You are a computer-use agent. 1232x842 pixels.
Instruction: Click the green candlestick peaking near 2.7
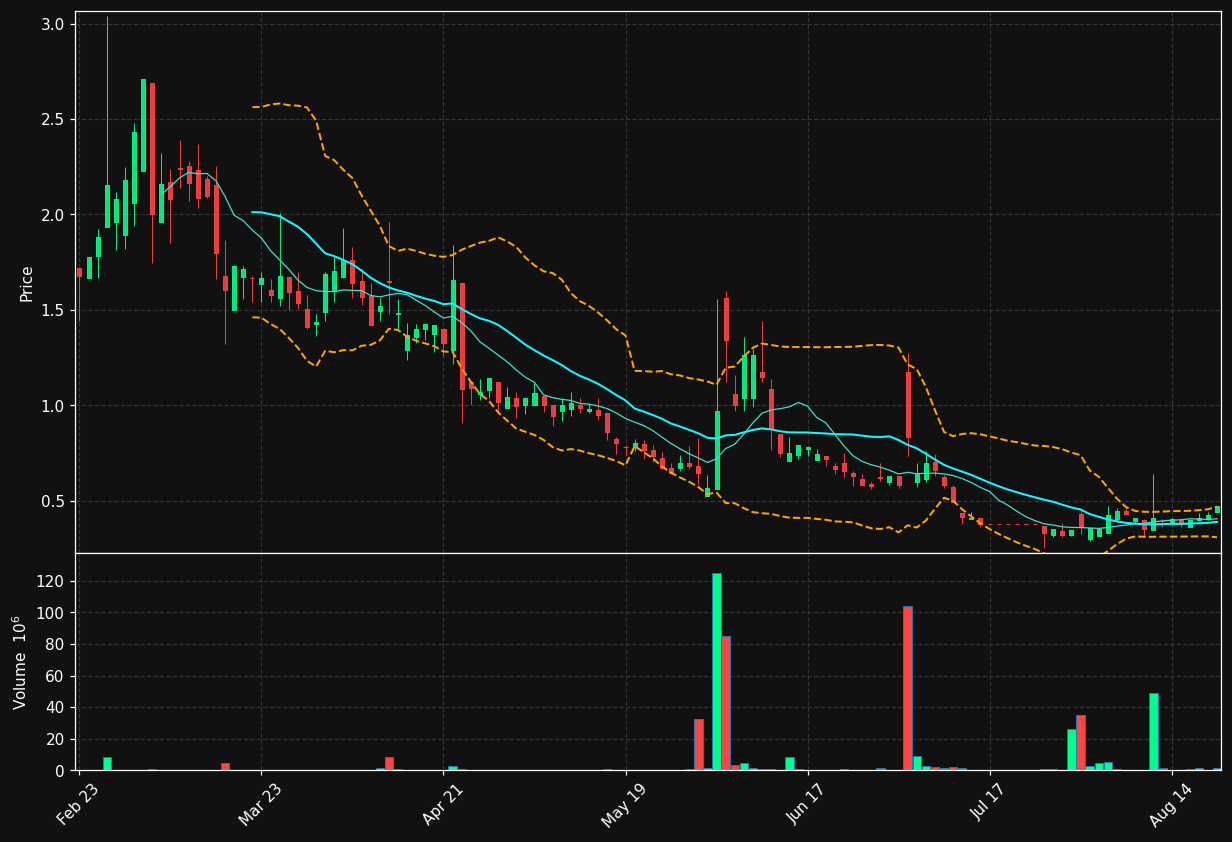coord(144,126)
